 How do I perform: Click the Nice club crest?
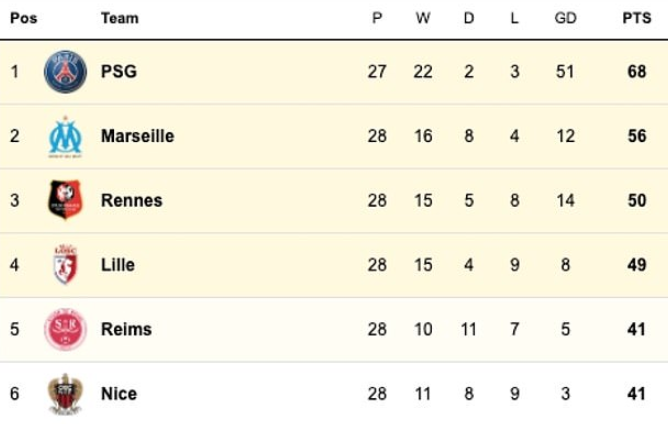click(x=65, y=394)
